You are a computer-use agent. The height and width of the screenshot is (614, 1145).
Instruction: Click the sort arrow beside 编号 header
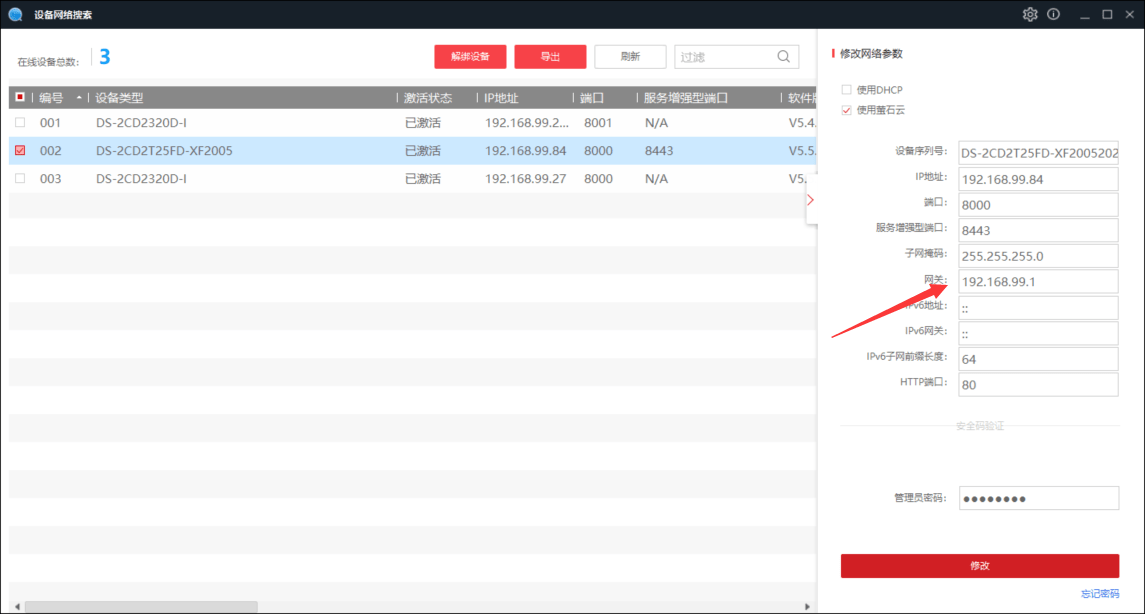(x=79, y=98)
